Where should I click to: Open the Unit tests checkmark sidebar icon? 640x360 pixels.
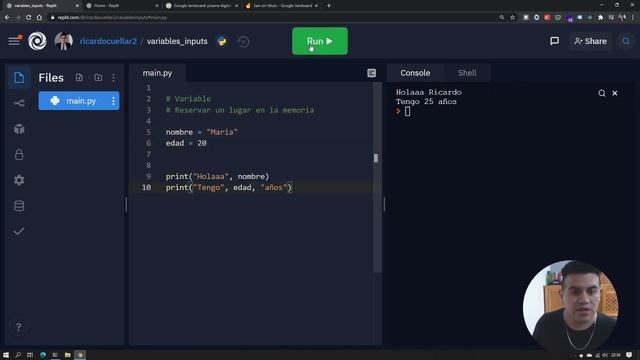click(19, 231)
